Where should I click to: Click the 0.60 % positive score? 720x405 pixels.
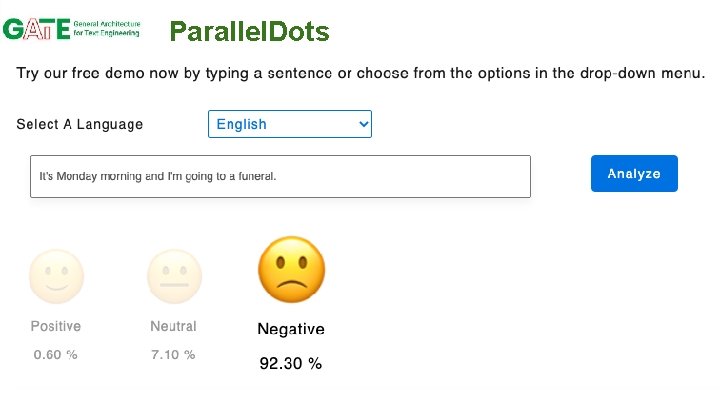[x=56, y=355]
